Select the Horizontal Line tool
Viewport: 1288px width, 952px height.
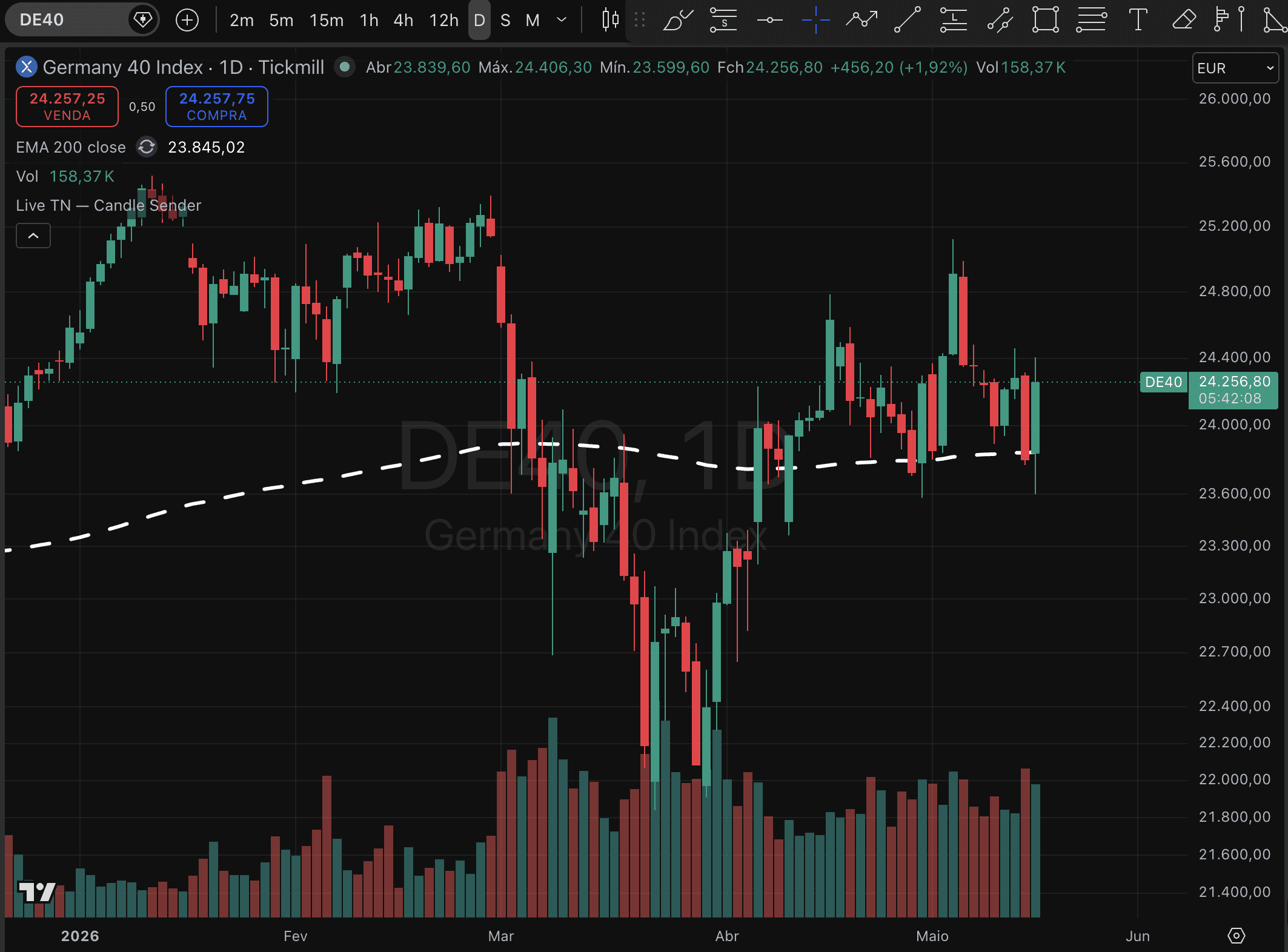(770, 20)
